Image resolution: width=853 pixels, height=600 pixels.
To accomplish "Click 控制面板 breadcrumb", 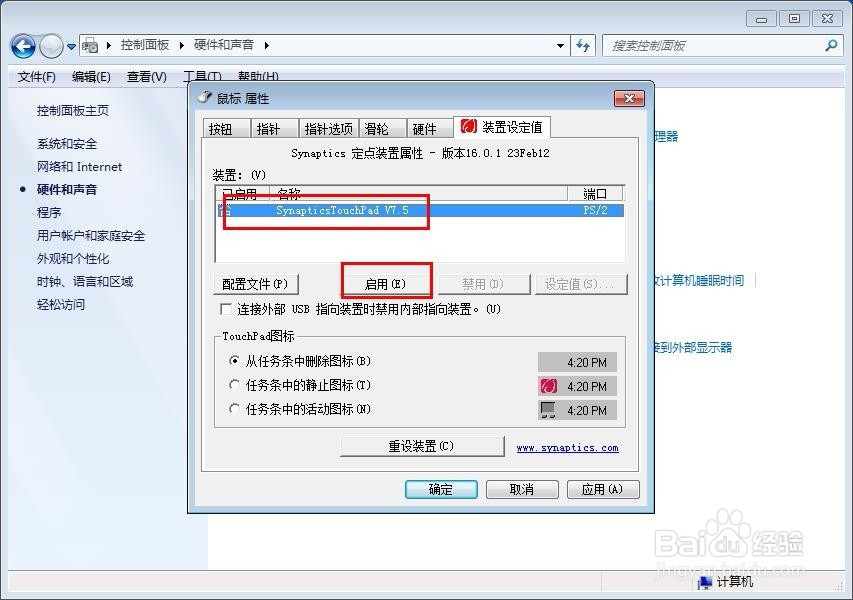I will click(145, 45).
